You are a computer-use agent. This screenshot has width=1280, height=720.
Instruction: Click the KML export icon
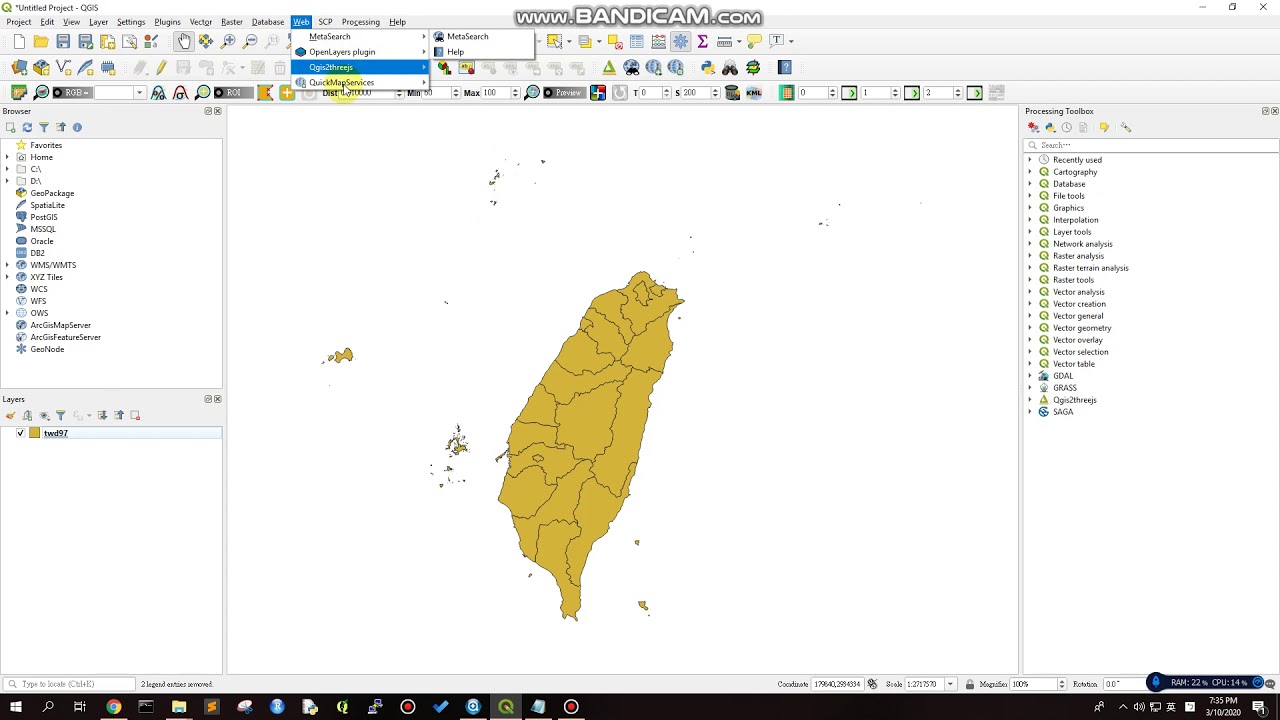click(754, 93)
